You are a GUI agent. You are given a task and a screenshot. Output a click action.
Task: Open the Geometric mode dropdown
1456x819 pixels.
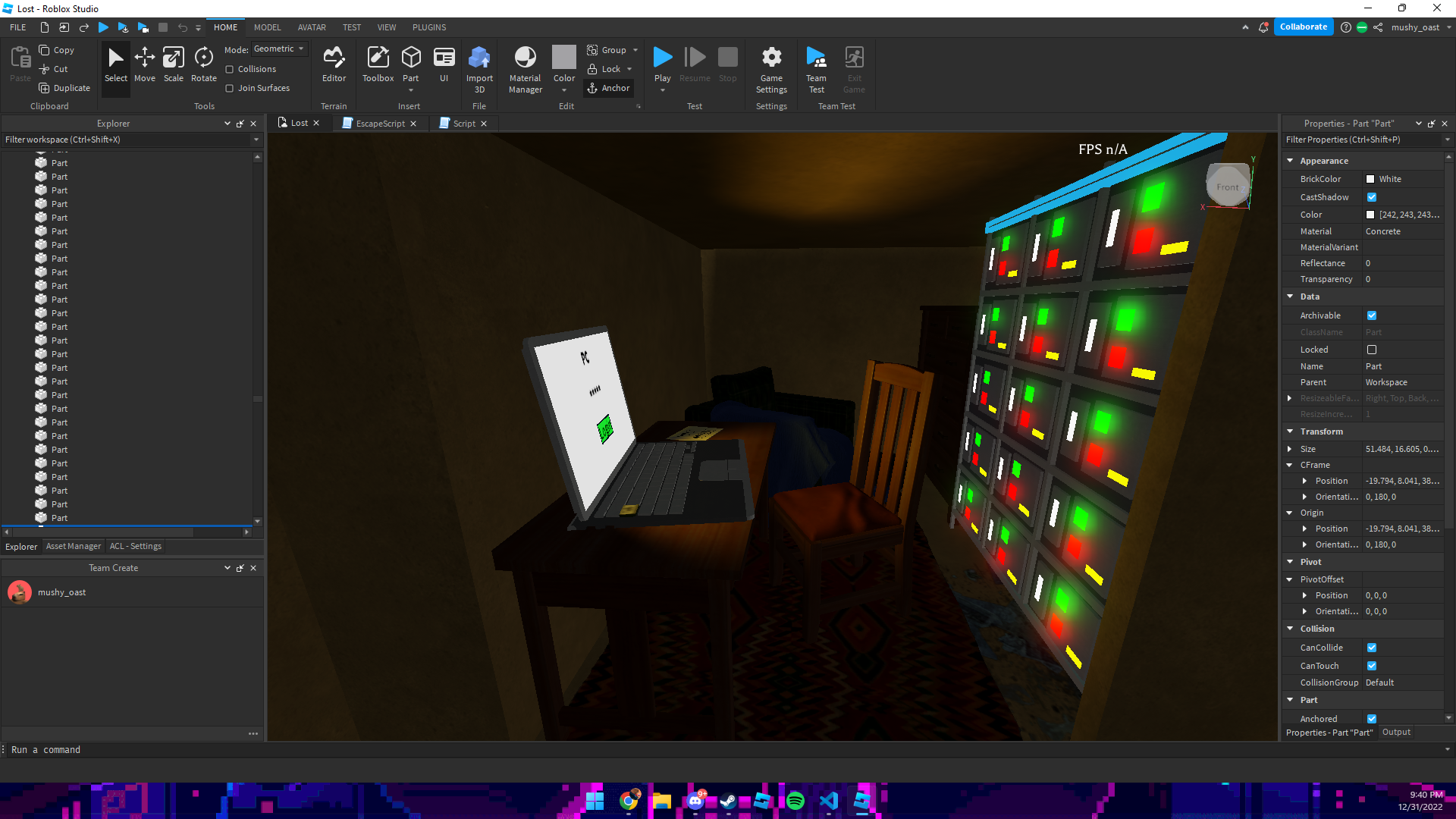[279, 49]
